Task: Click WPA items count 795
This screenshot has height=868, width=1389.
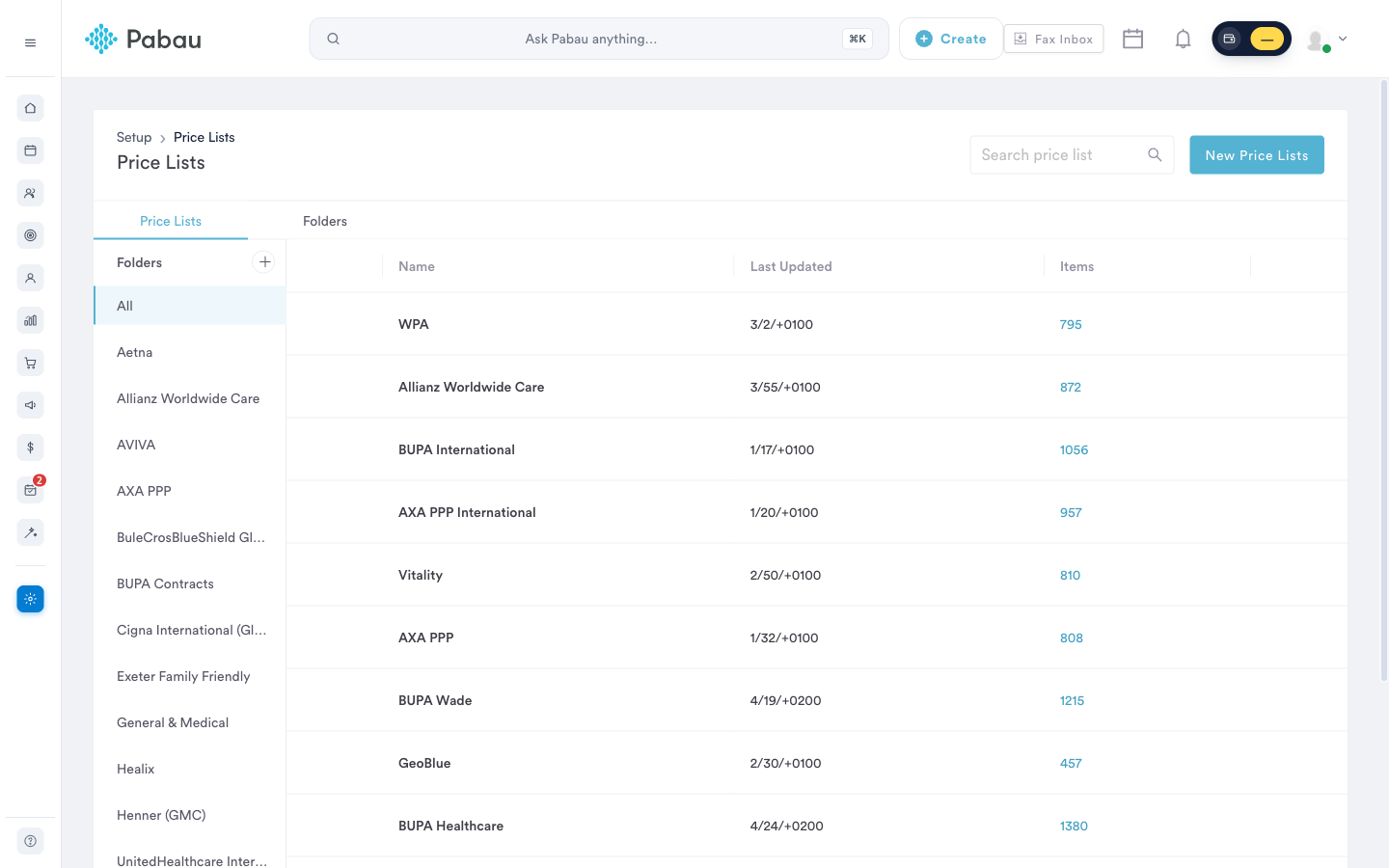Action: (1071, 324)
